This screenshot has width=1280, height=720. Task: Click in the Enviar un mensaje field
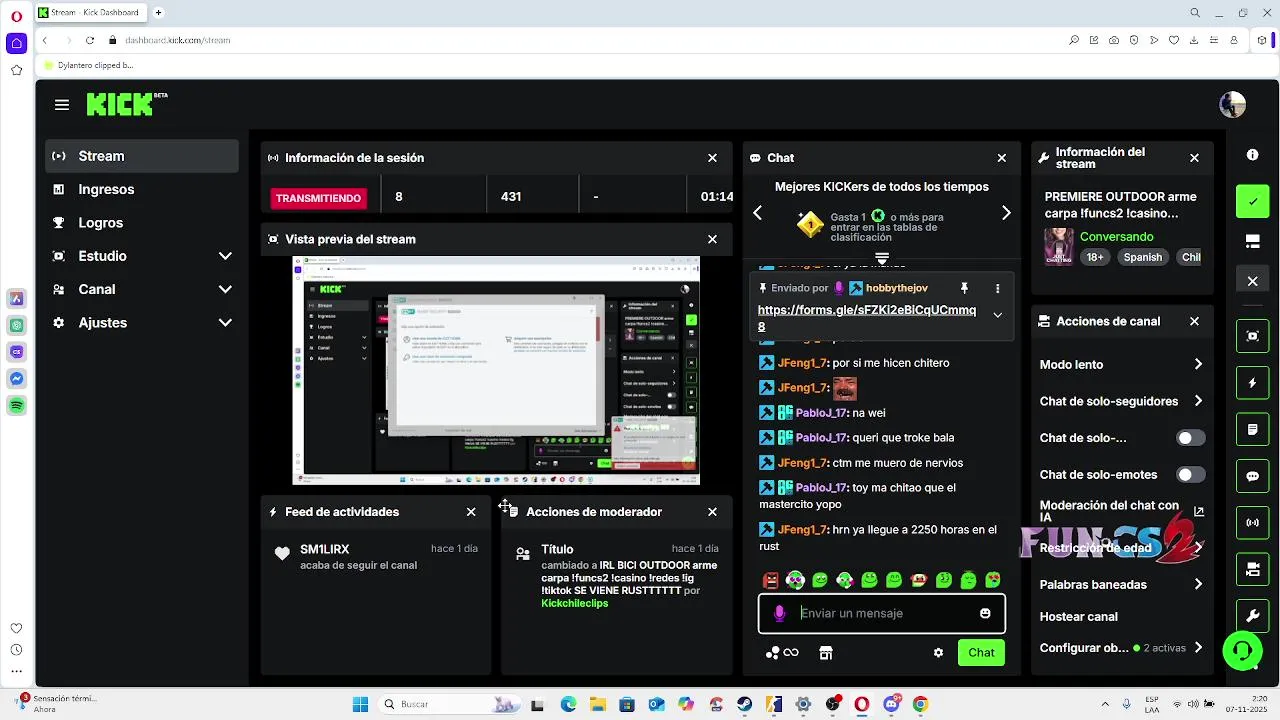coord(881,613)
